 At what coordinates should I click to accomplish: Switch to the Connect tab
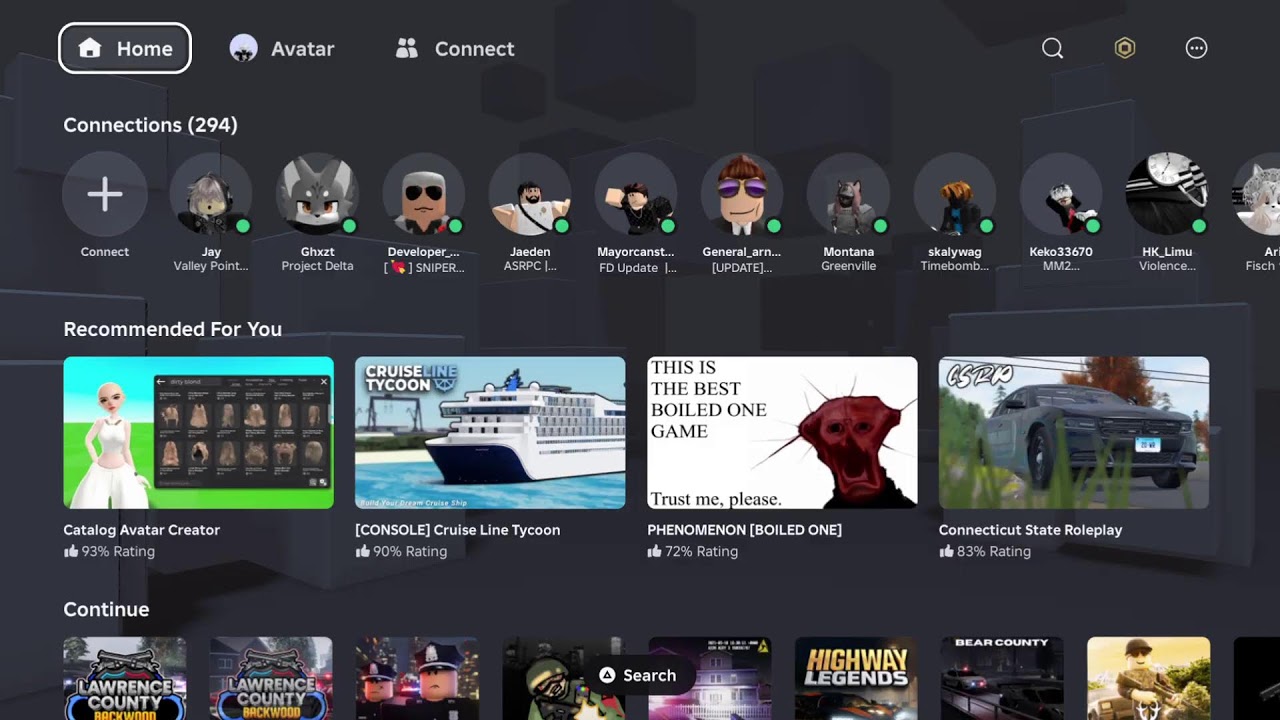click(x=455, y=48)
